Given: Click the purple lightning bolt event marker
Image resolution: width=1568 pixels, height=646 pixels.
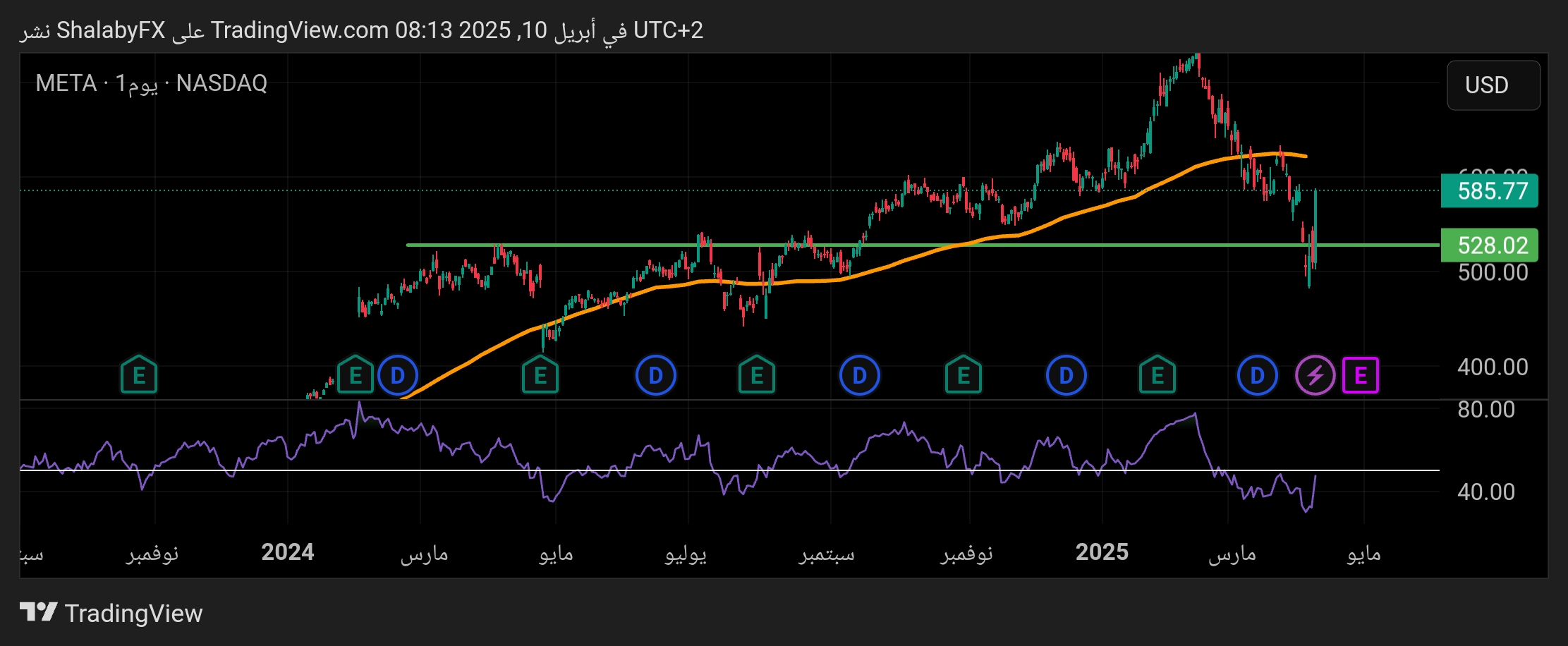Looking at the screenshot, I should click(x=1315, y=375).
